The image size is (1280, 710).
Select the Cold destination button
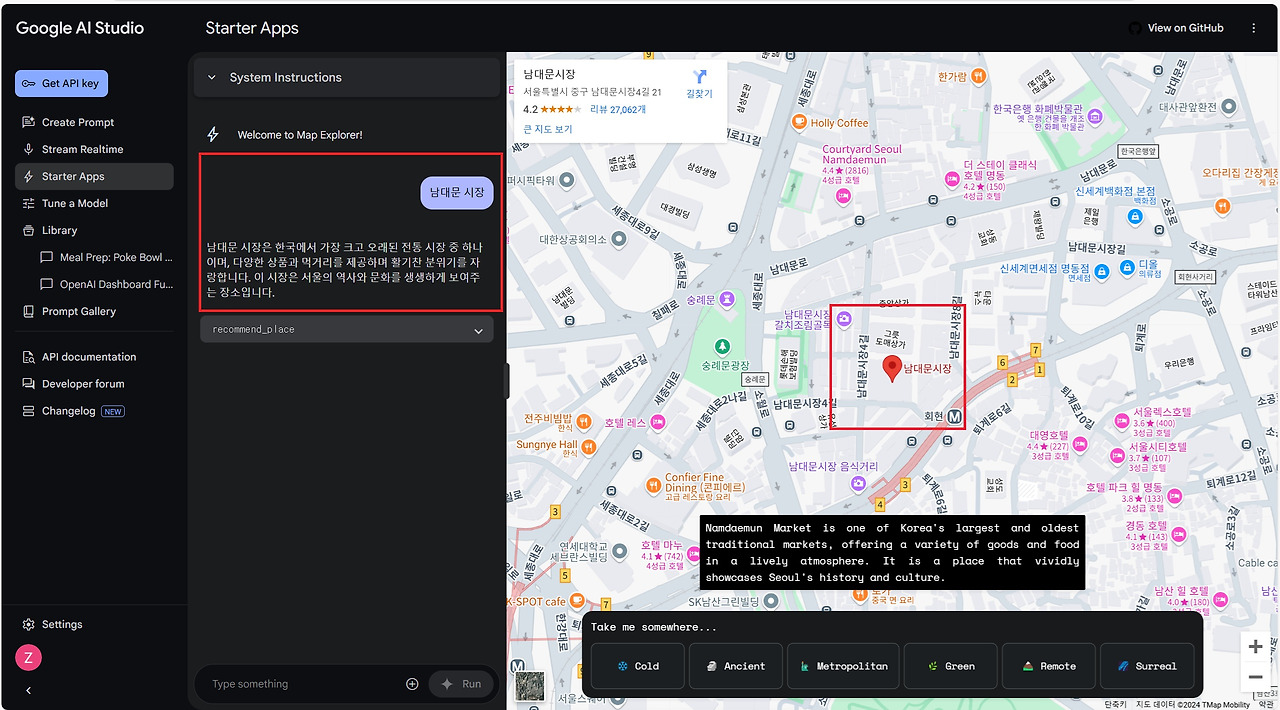click(637, 666)
